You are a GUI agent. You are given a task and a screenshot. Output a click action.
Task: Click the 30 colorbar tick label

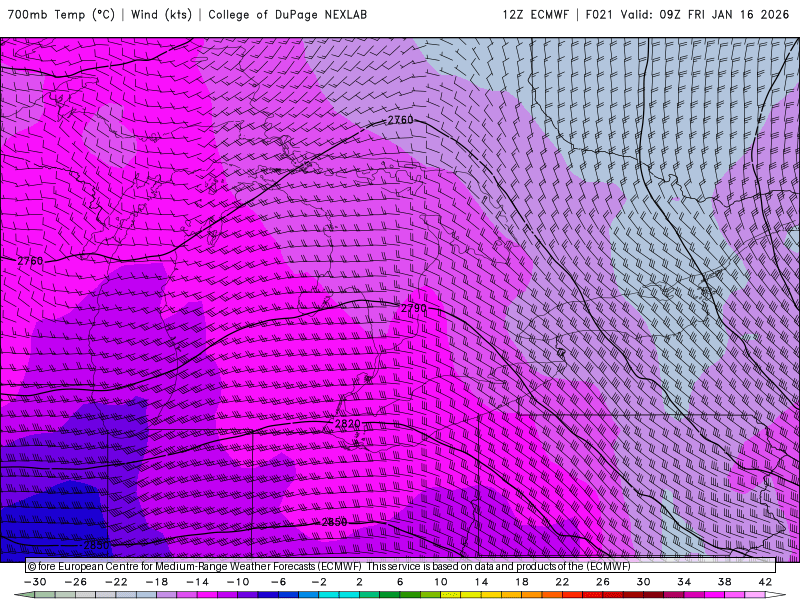point(643,582)
